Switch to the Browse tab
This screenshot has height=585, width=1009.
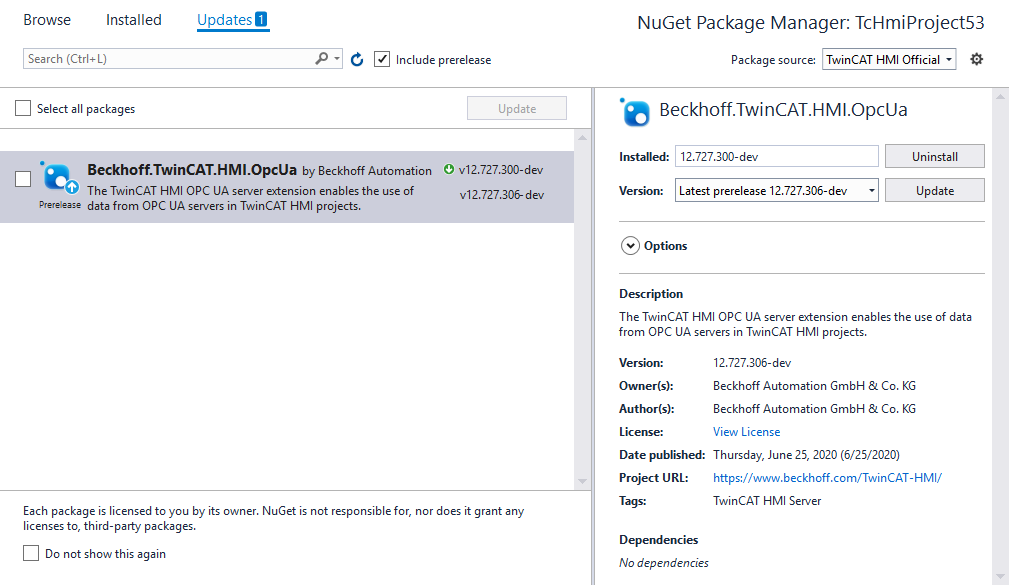(47, 20)
